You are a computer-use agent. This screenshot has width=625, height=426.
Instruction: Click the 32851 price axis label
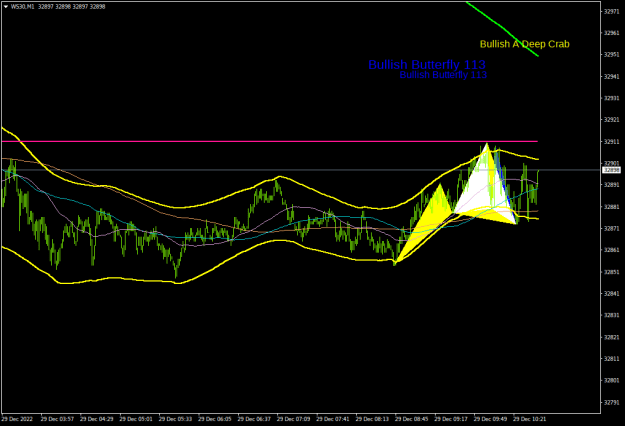point(611,272)
